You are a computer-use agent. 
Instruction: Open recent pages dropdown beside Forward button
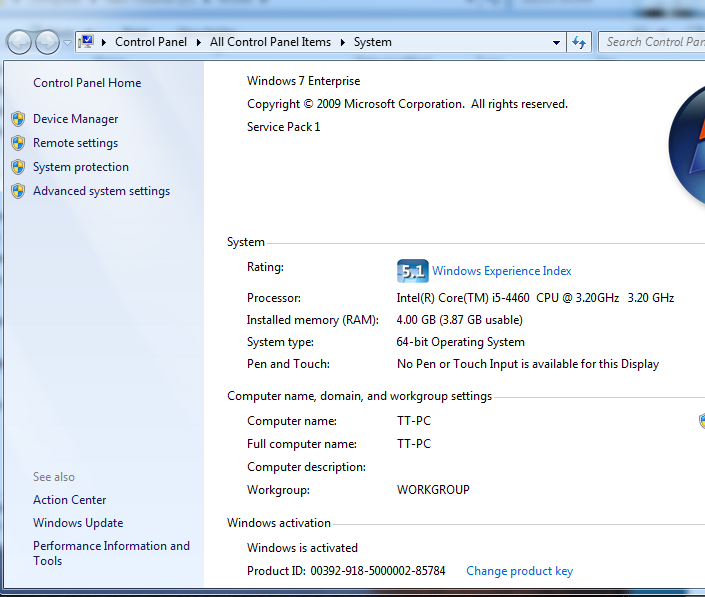pyautogui.click(x=67, y=43)
